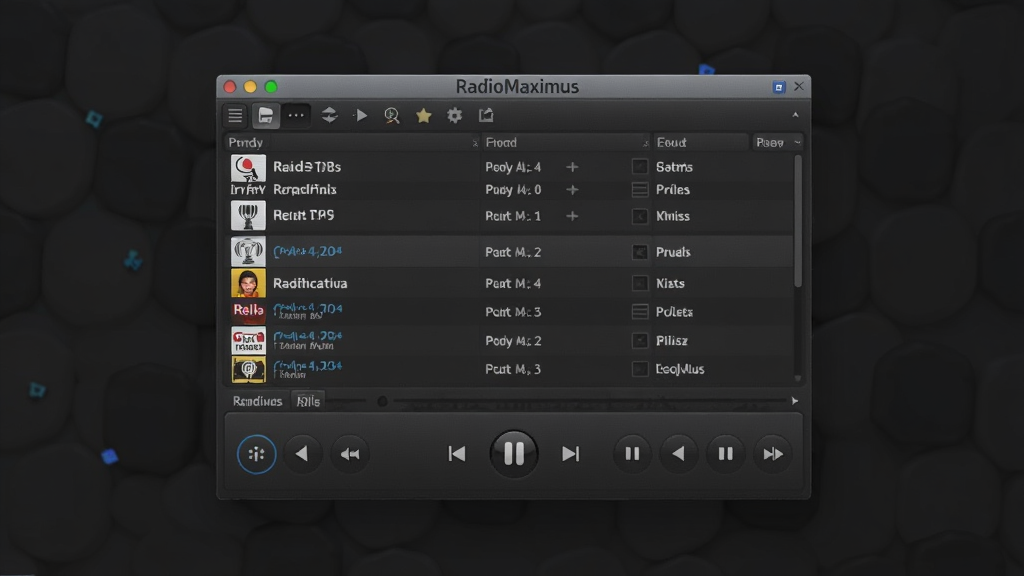Sort by the Prndy column header

[353, 142]
